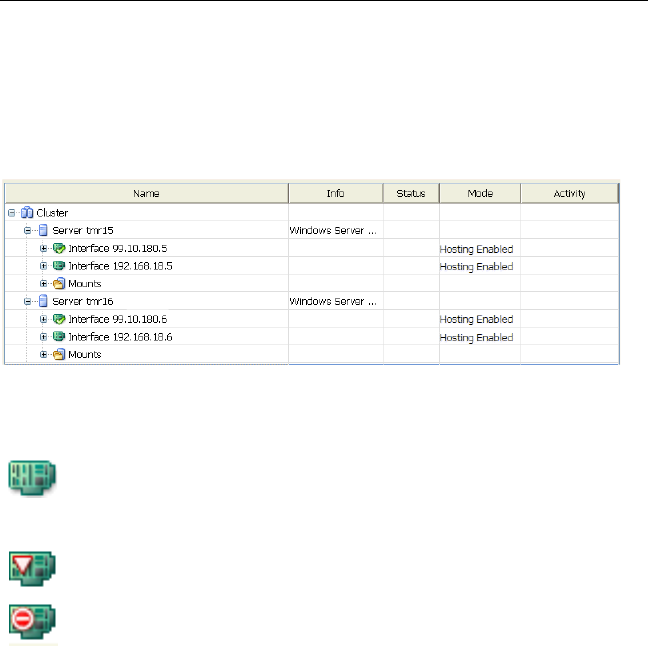Click the network card icon for Interface 192.168.18.6
Screen dimensions: 648x646
coord(58,337)
